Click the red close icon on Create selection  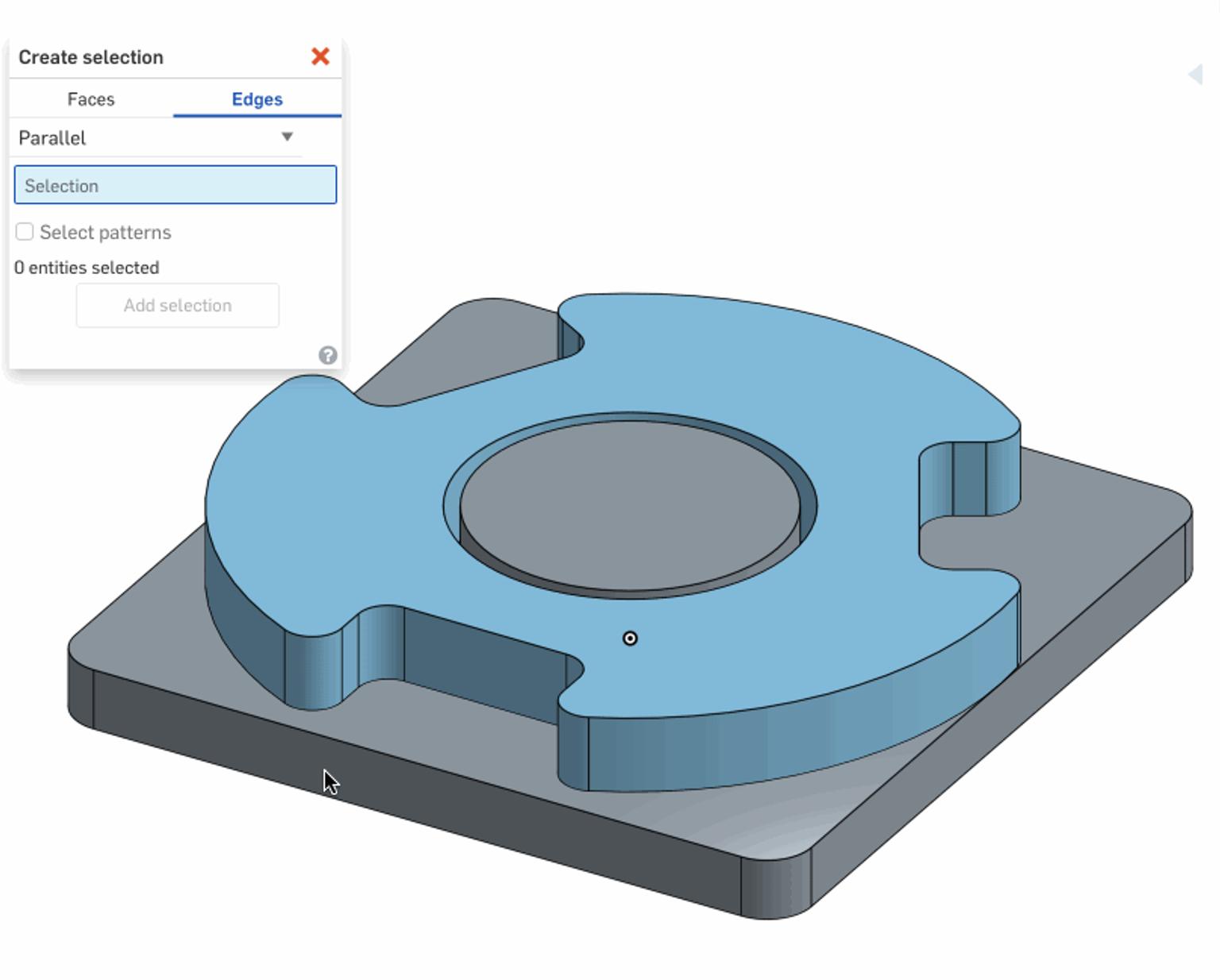(x=320, y=56)
